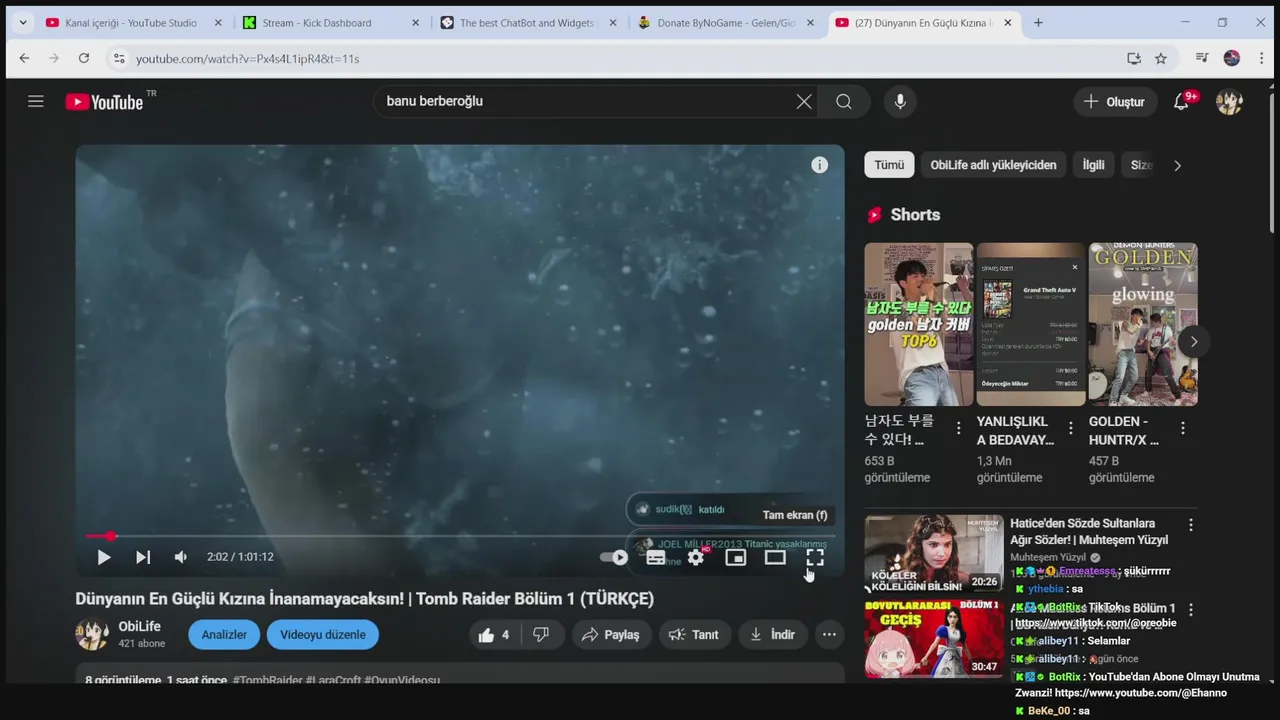The width and height of the screenshot is (1280, 720).
Task: Open the Grand Theft Auto V Short
Action: [1031, 324]
